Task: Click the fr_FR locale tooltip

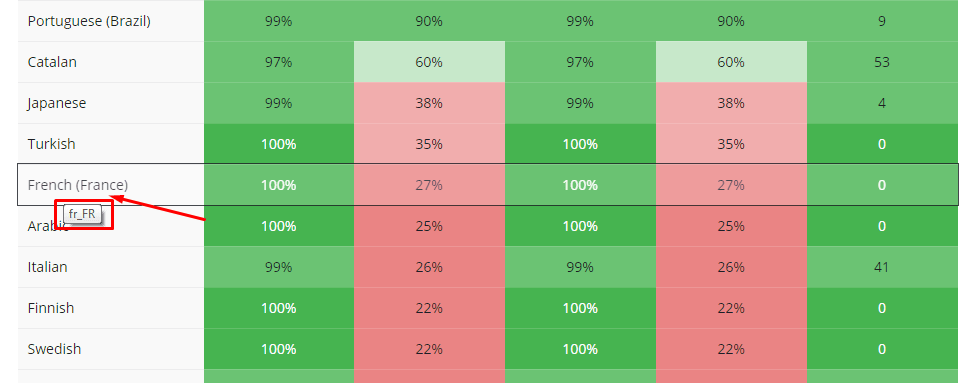Action: 82,215
